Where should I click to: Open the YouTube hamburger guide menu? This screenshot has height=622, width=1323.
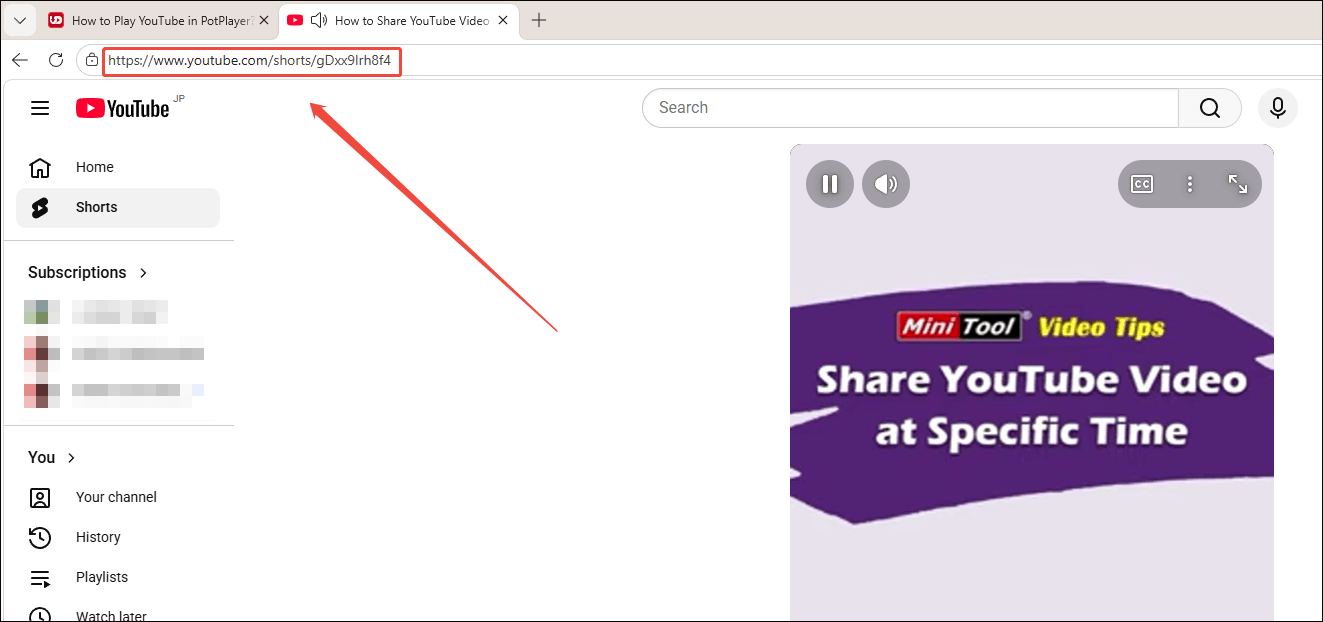[x=40, y=108]
